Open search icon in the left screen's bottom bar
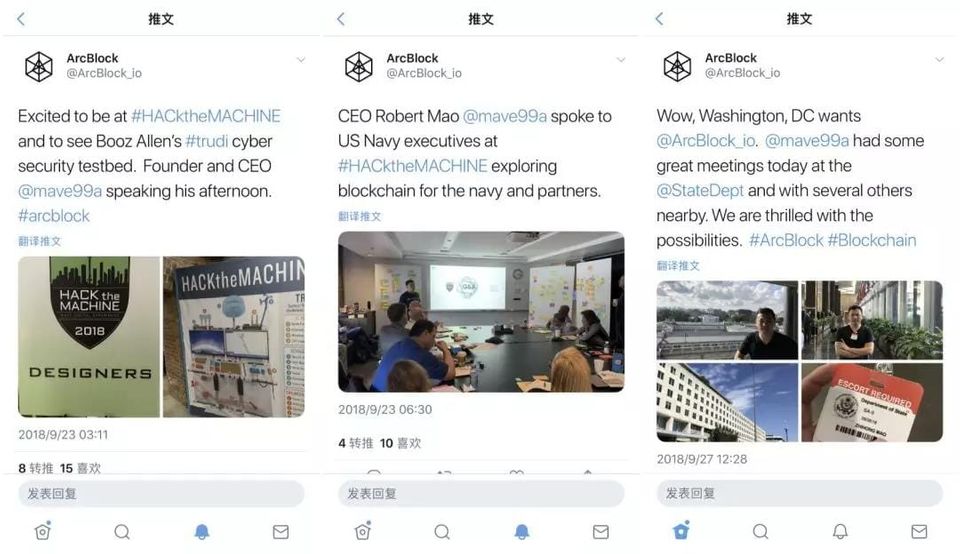This screenshot has height=554, width=960. (x=122, y=531)
